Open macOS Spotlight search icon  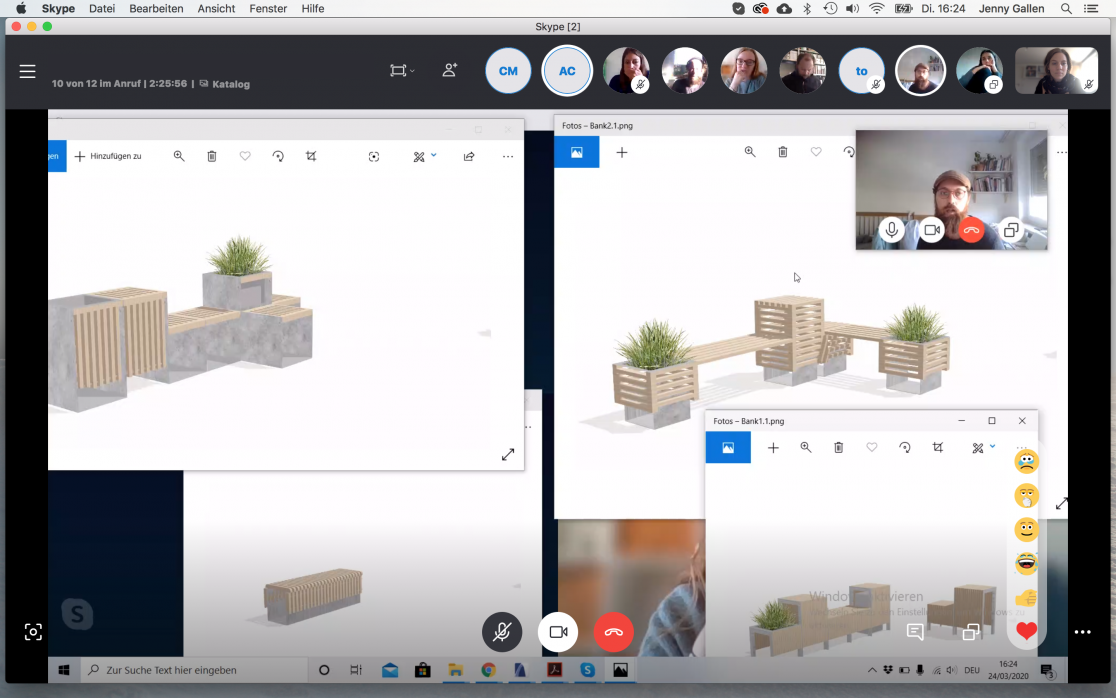pos(1066,8)
